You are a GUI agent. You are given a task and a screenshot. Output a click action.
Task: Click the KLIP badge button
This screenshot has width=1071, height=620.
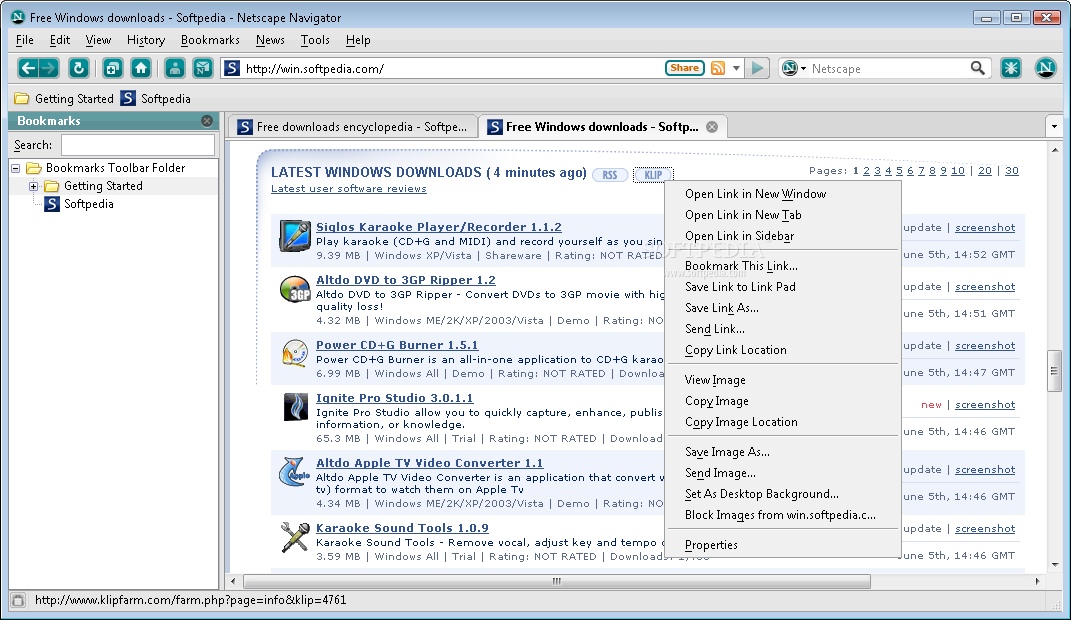[653, 175]
